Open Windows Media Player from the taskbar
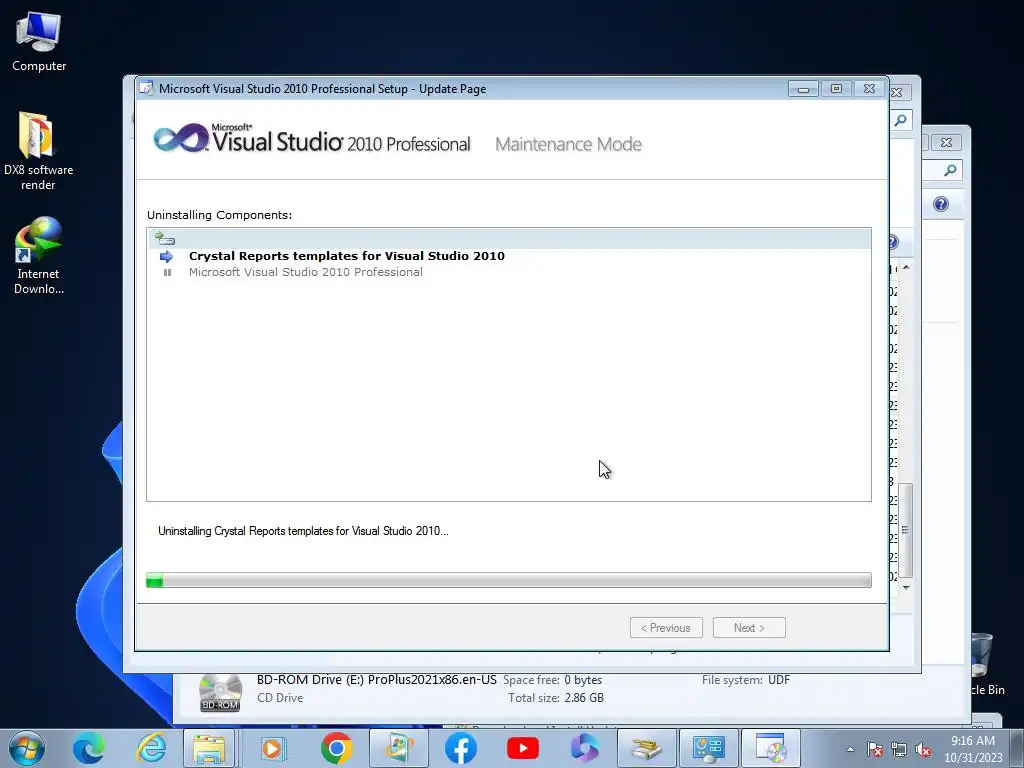This screenshot has height=768, width=1024. [x=273, y=748]
